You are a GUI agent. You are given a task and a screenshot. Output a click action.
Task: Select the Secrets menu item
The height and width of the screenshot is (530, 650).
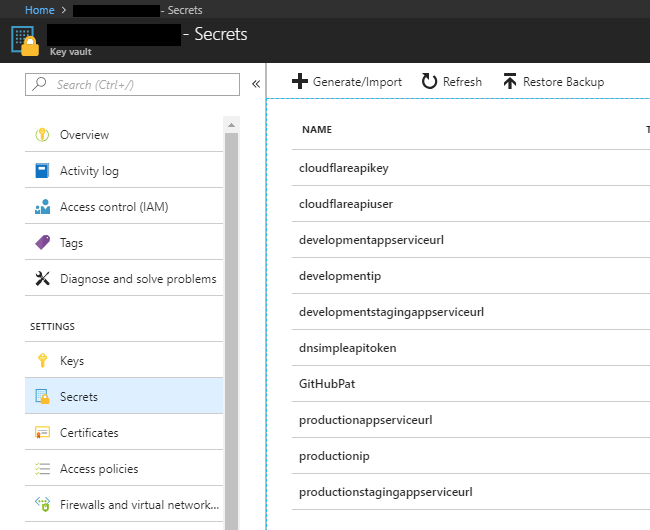(124, 397)
